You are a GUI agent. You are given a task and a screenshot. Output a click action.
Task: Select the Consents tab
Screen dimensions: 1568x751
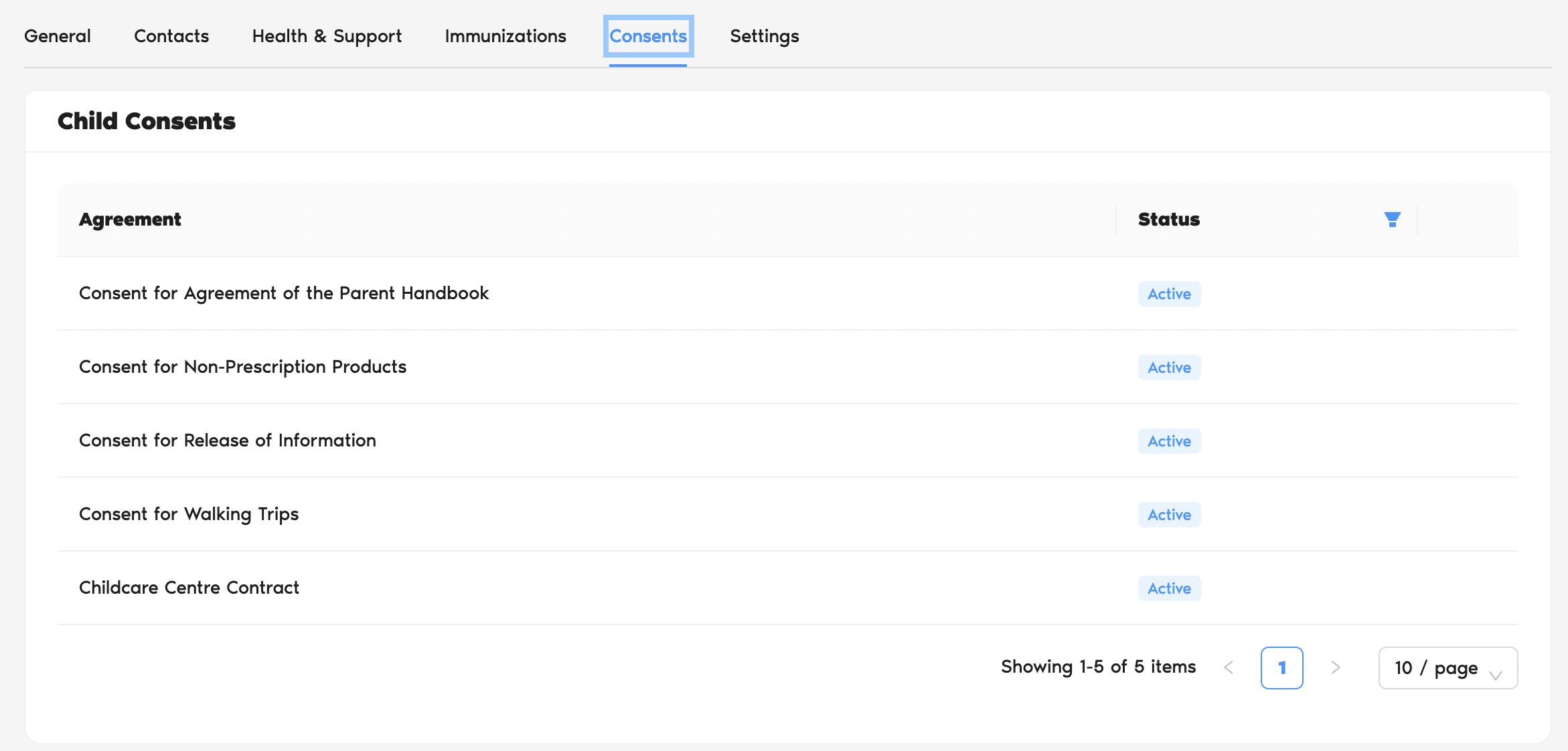(648, 36)
